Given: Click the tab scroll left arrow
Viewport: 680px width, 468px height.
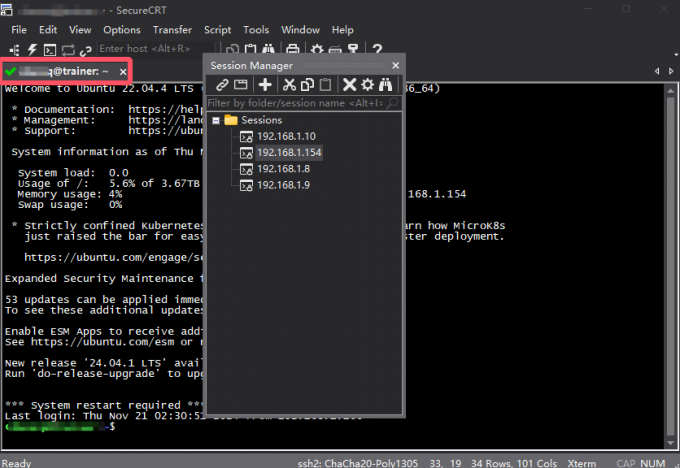Looking at the screenshot, I should coord(657,71).
